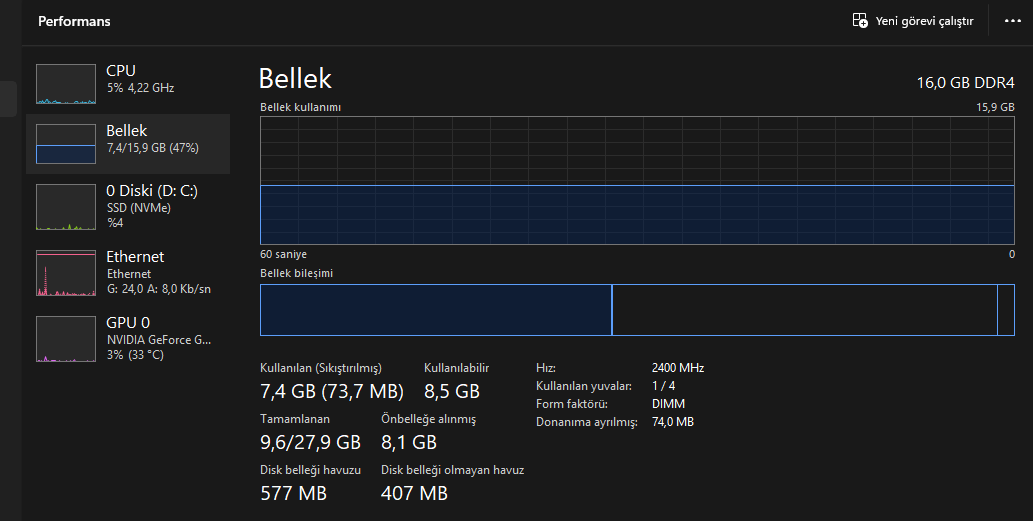Click standby section of memory composition bar
1033x521 pixels.
[804, 310]
